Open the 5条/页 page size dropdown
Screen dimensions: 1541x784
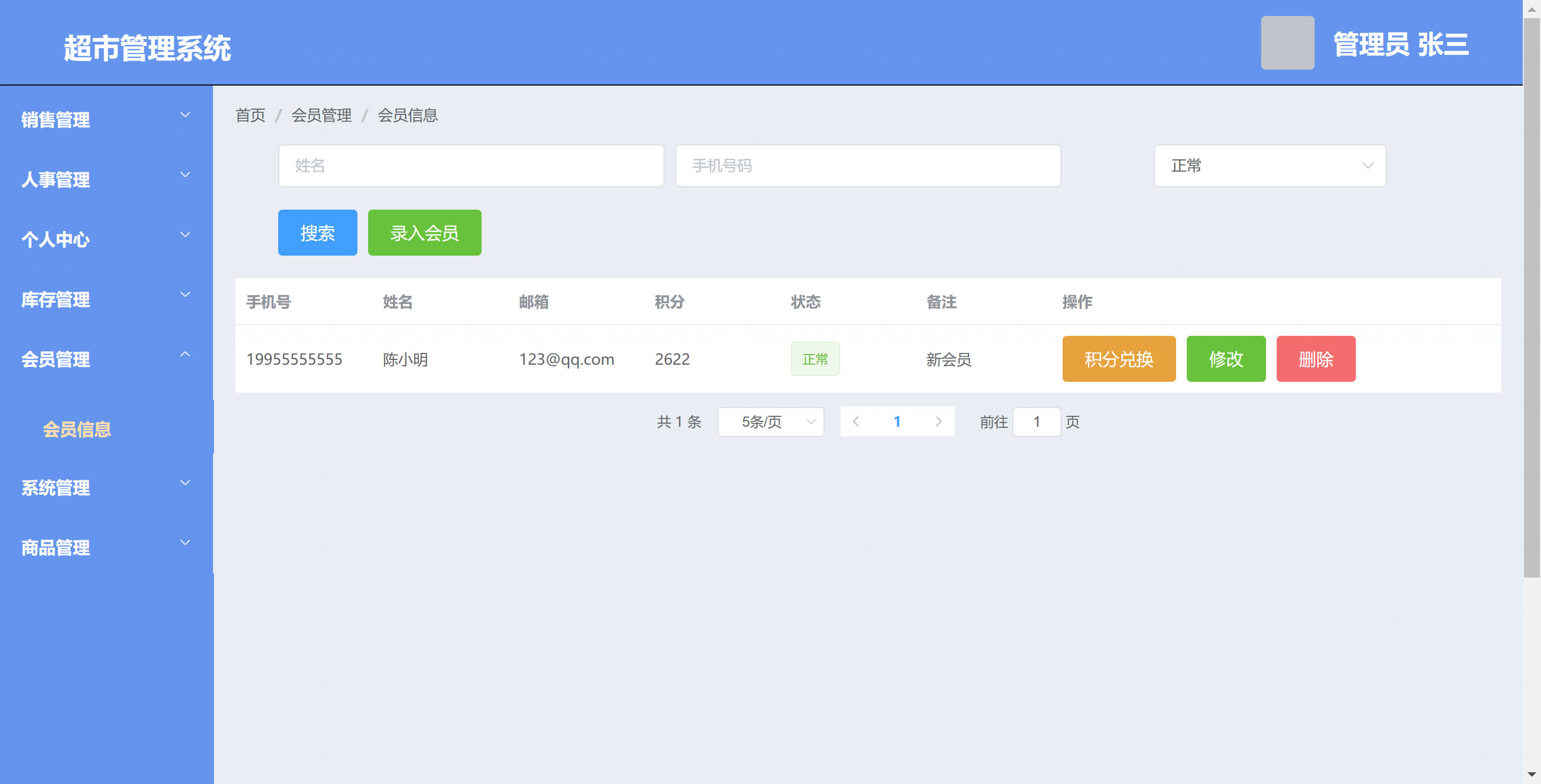(x=771, y=421)
